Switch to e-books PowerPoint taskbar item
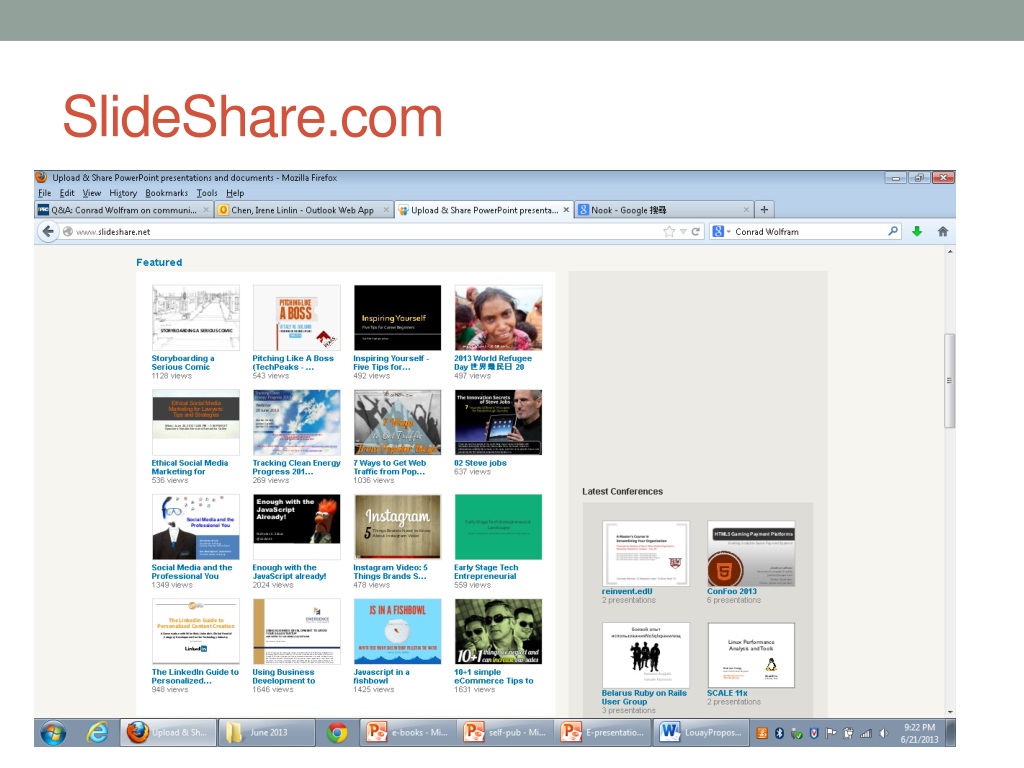The width and height of the screenshot is (1024, 768). tap(408, 733)
